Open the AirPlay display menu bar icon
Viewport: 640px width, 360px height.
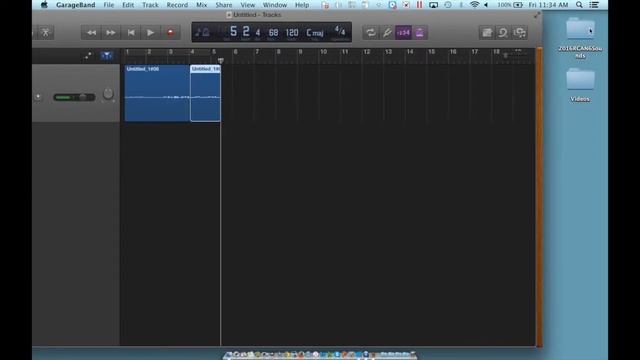click(x=433, y=5)
